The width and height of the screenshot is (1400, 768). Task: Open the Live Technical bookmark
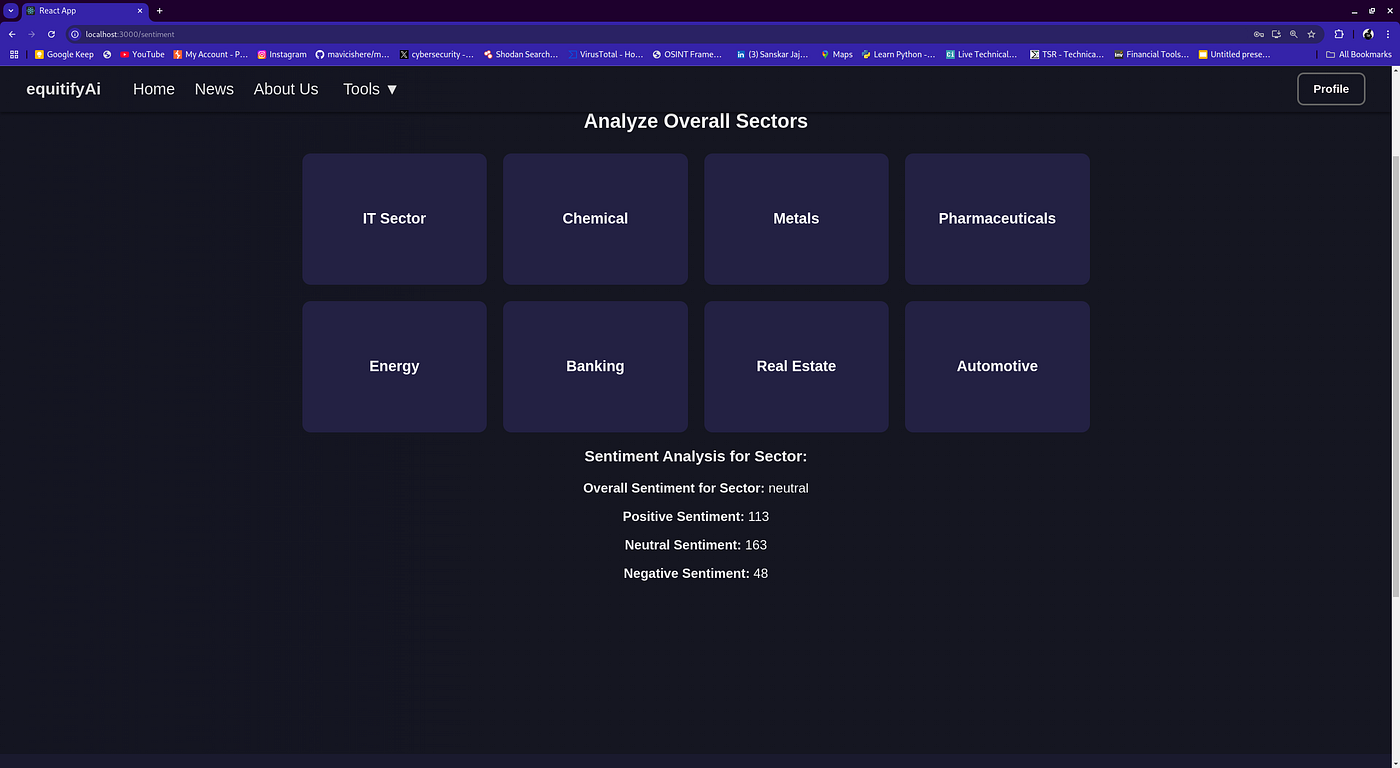coord(981,54)
